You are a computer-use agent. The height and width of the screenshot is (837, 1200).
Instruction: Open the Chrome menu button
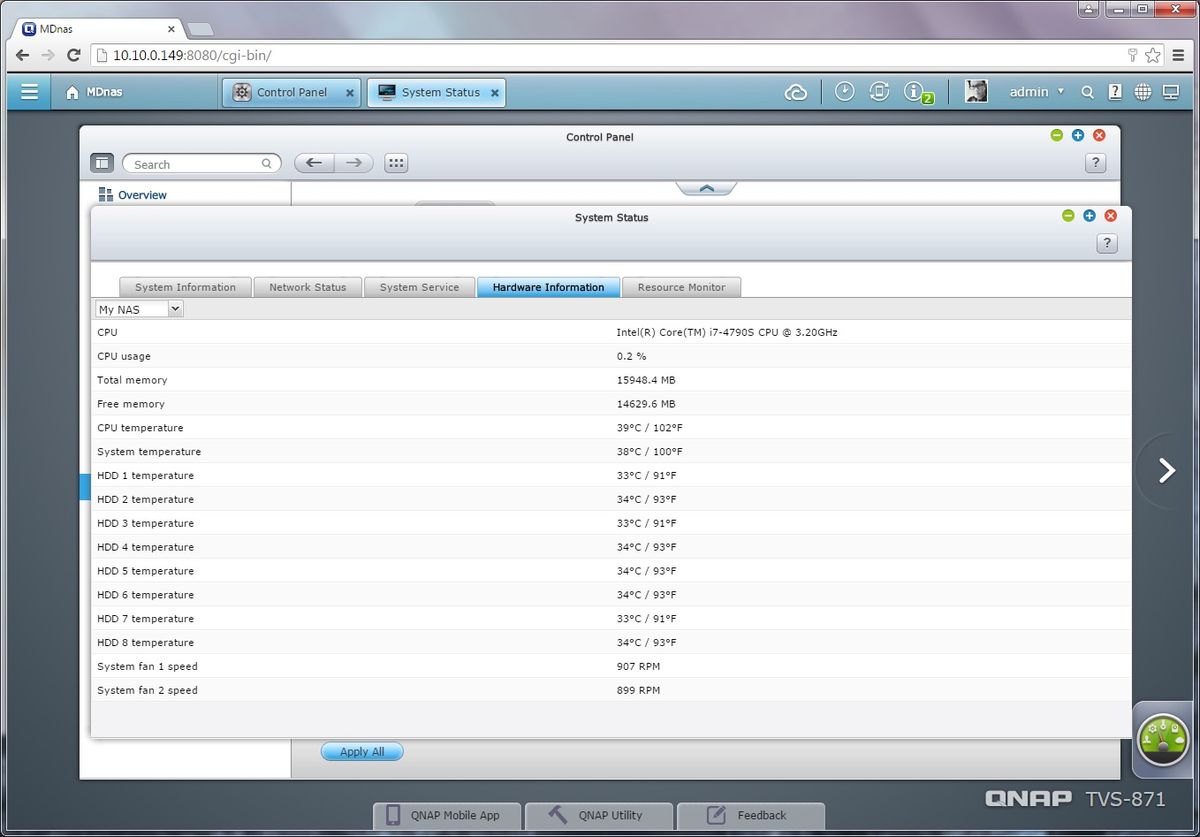tap(1180, 55)
